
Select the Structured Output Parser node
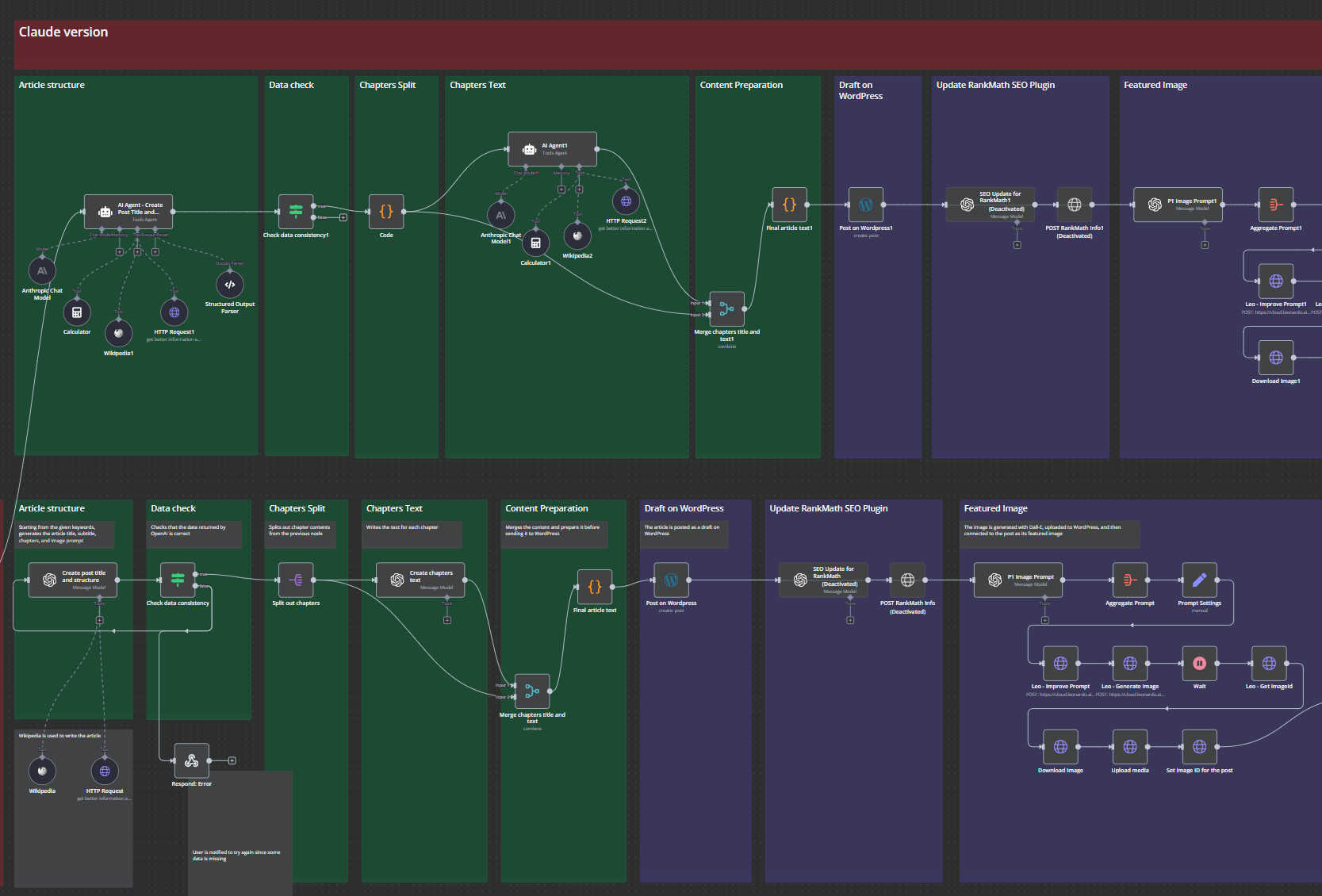click(230, 285)
